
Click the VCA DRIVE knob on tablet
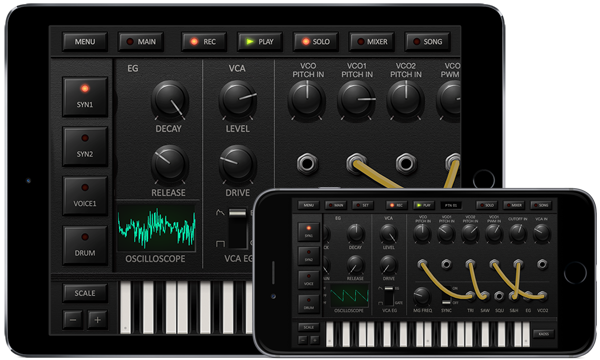(237, 165)
